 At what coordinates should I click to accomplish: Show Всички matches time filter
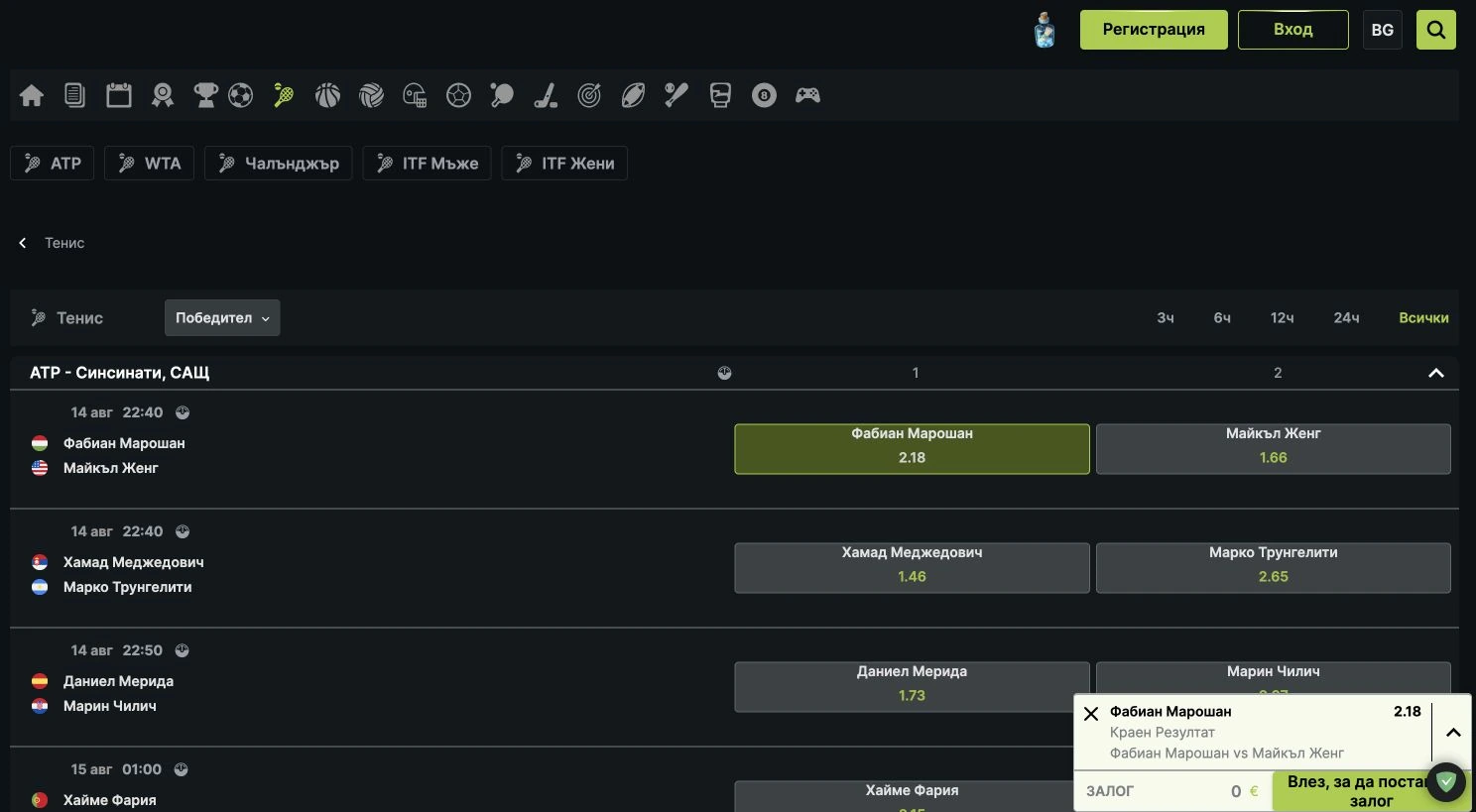pos(1423,318)
